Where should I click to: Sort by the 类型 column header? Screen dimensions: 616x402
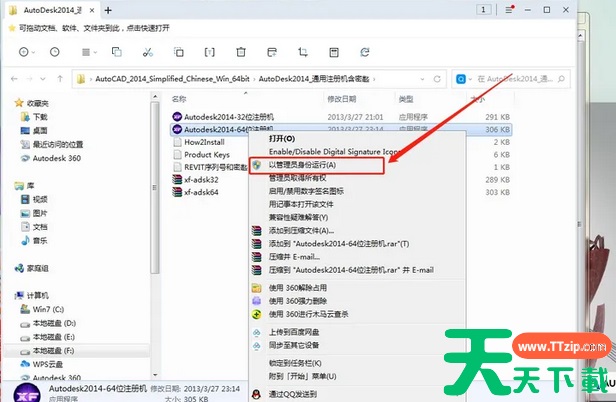(406, 99)
